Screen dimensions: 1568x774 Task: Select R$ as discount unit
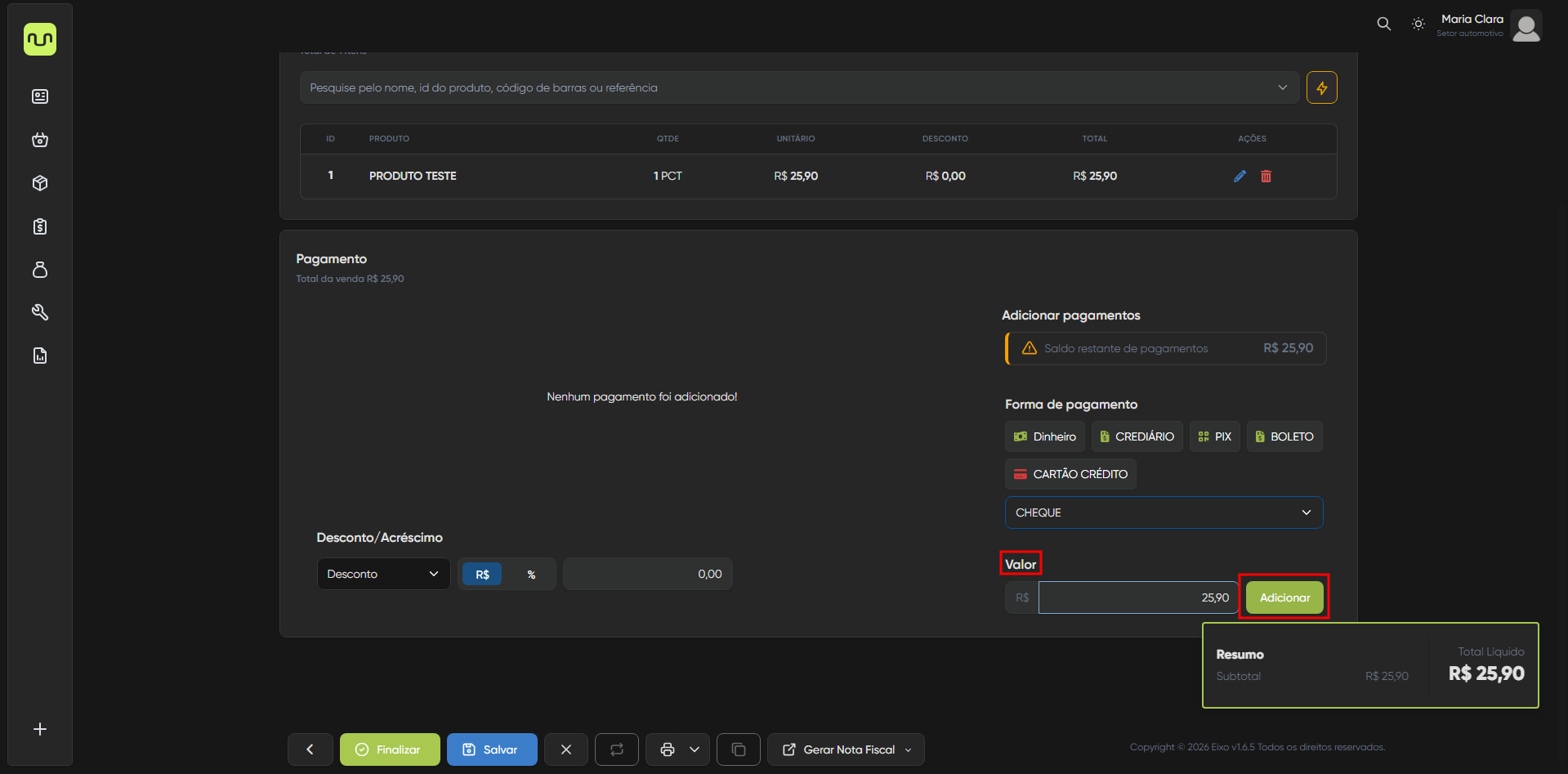pos(482,575)
